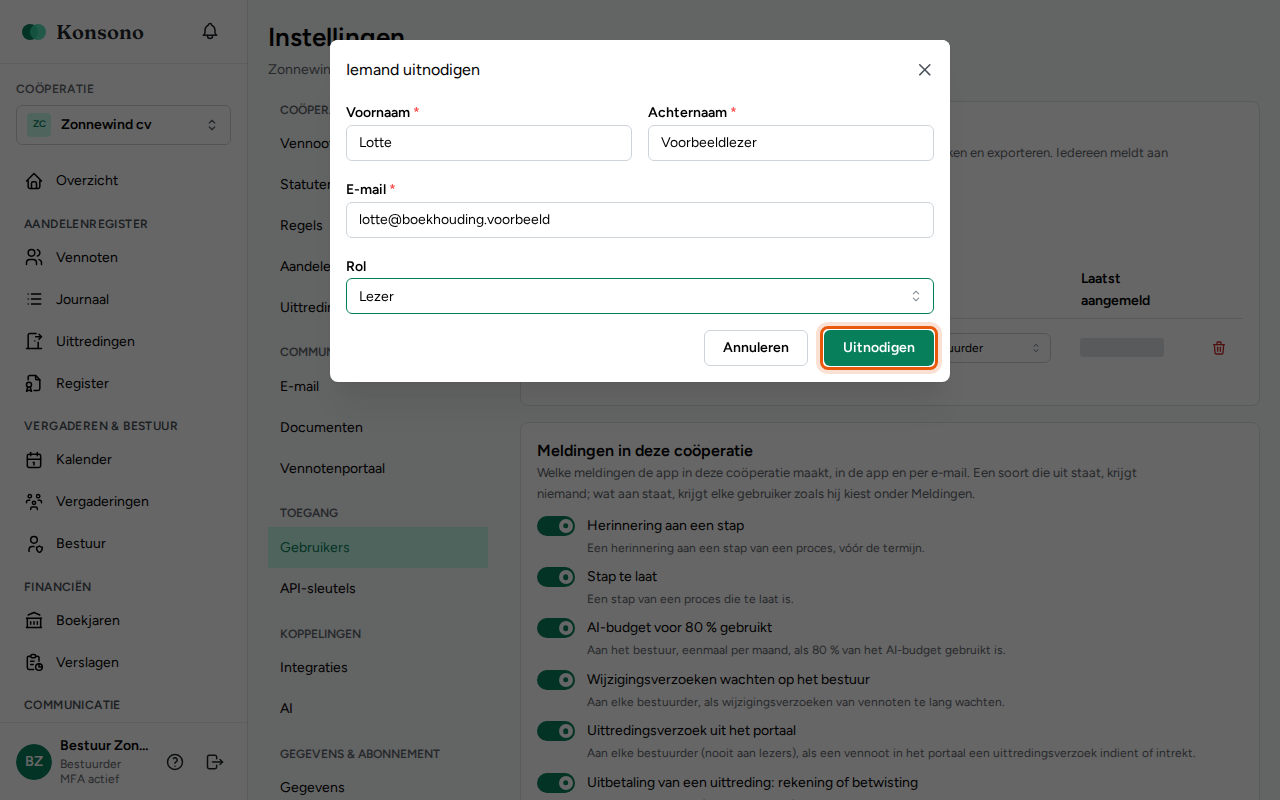Close the Iemand uitnodigen dialog
1280x800 pixels.
tap(924, 70)
